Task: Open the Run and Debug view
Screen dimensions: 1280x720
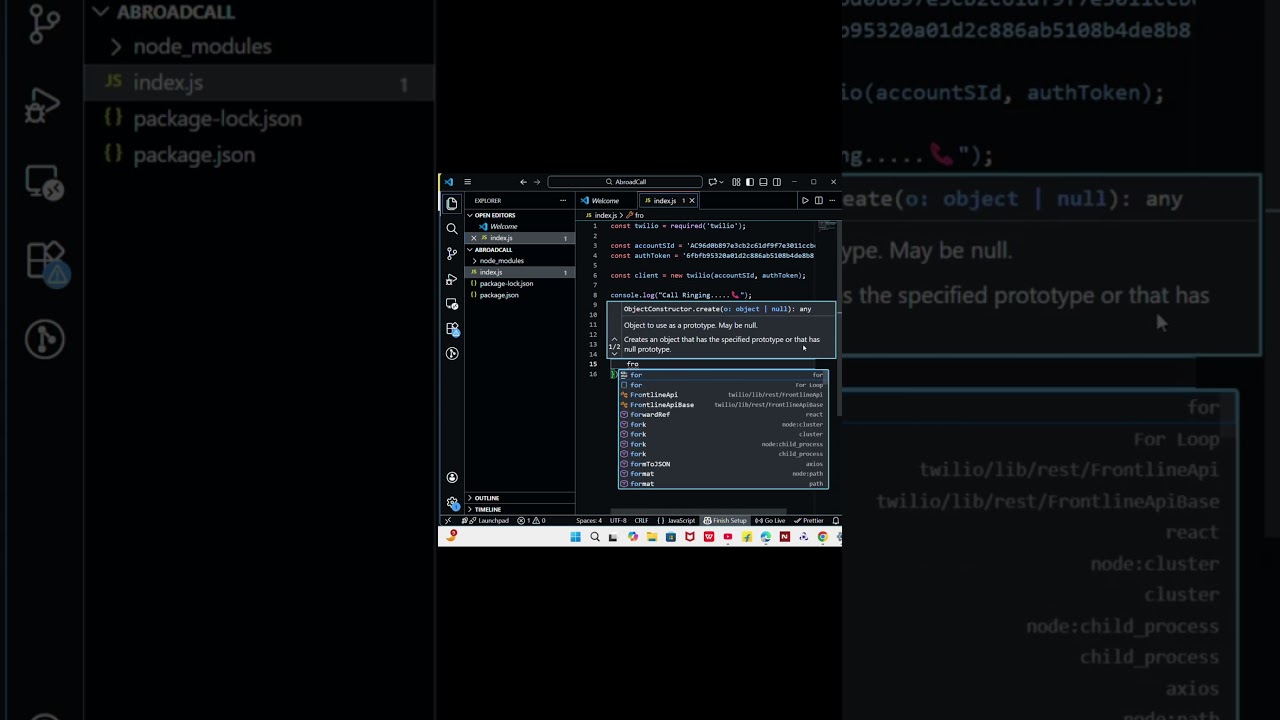Action: tap(452, 279)
